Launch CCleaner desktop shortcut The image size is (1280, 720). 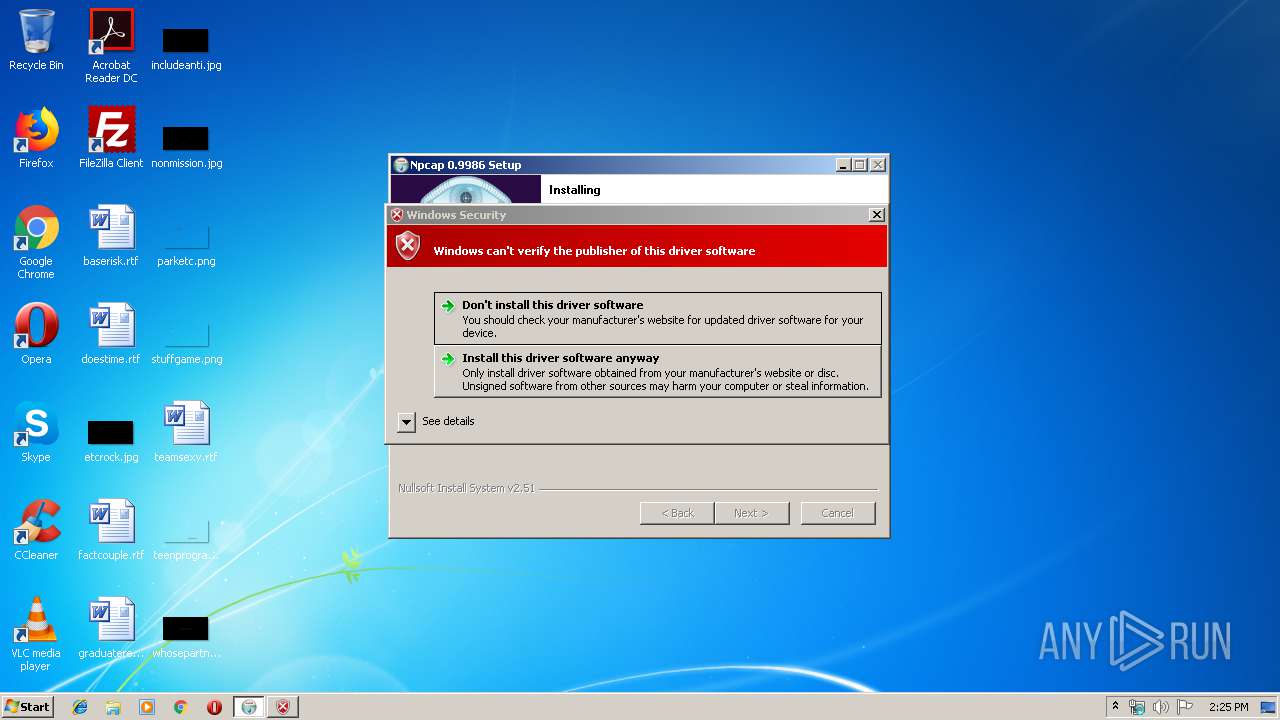(x=36, y=530)
